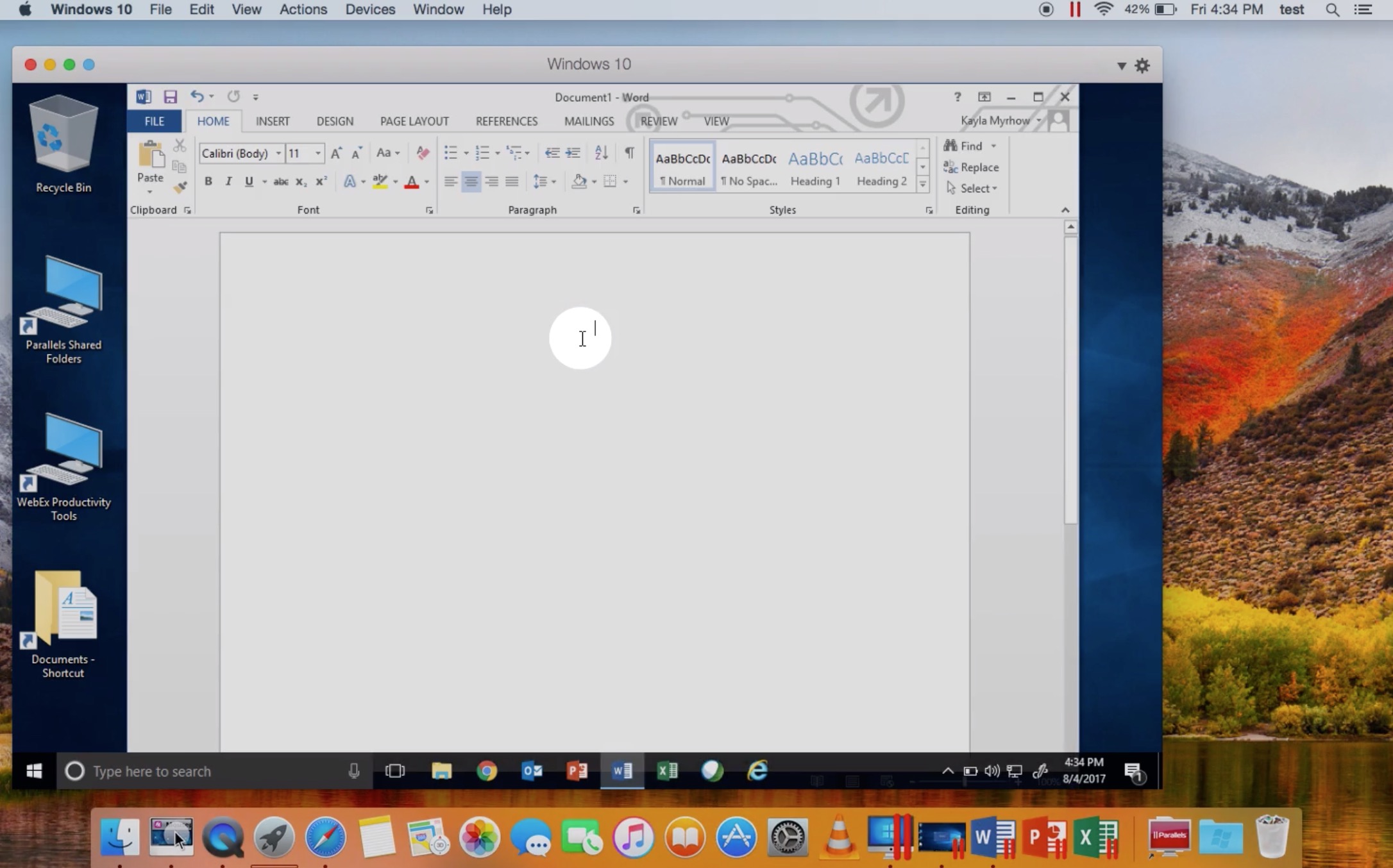Click the Ribbon Display Options icon
The image size is (1393, 868).
[x=984, y=97]
